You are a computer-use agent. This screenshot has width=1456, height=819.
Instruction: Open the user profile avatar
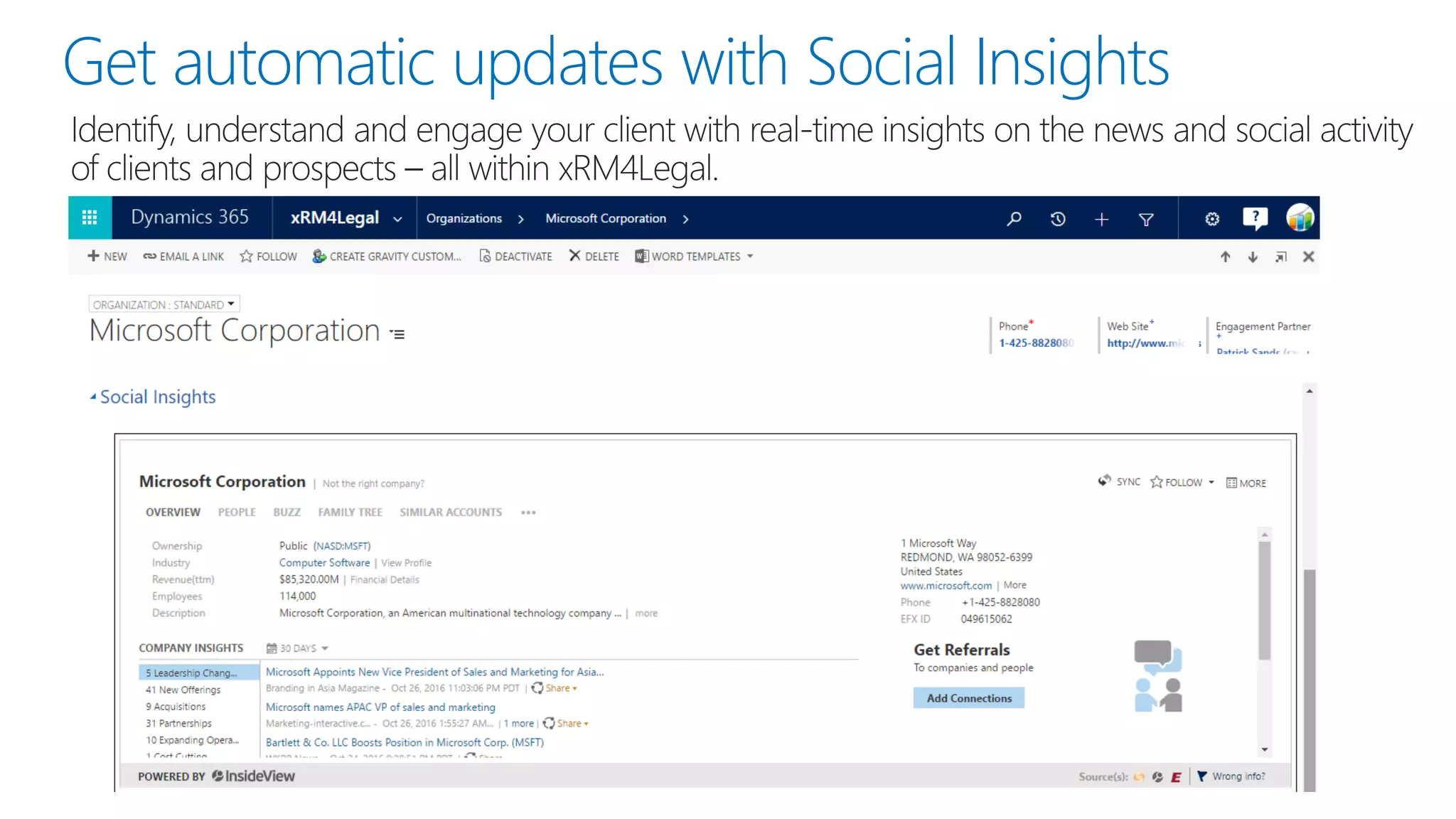pyautogui.click(x=1300, y=218)
